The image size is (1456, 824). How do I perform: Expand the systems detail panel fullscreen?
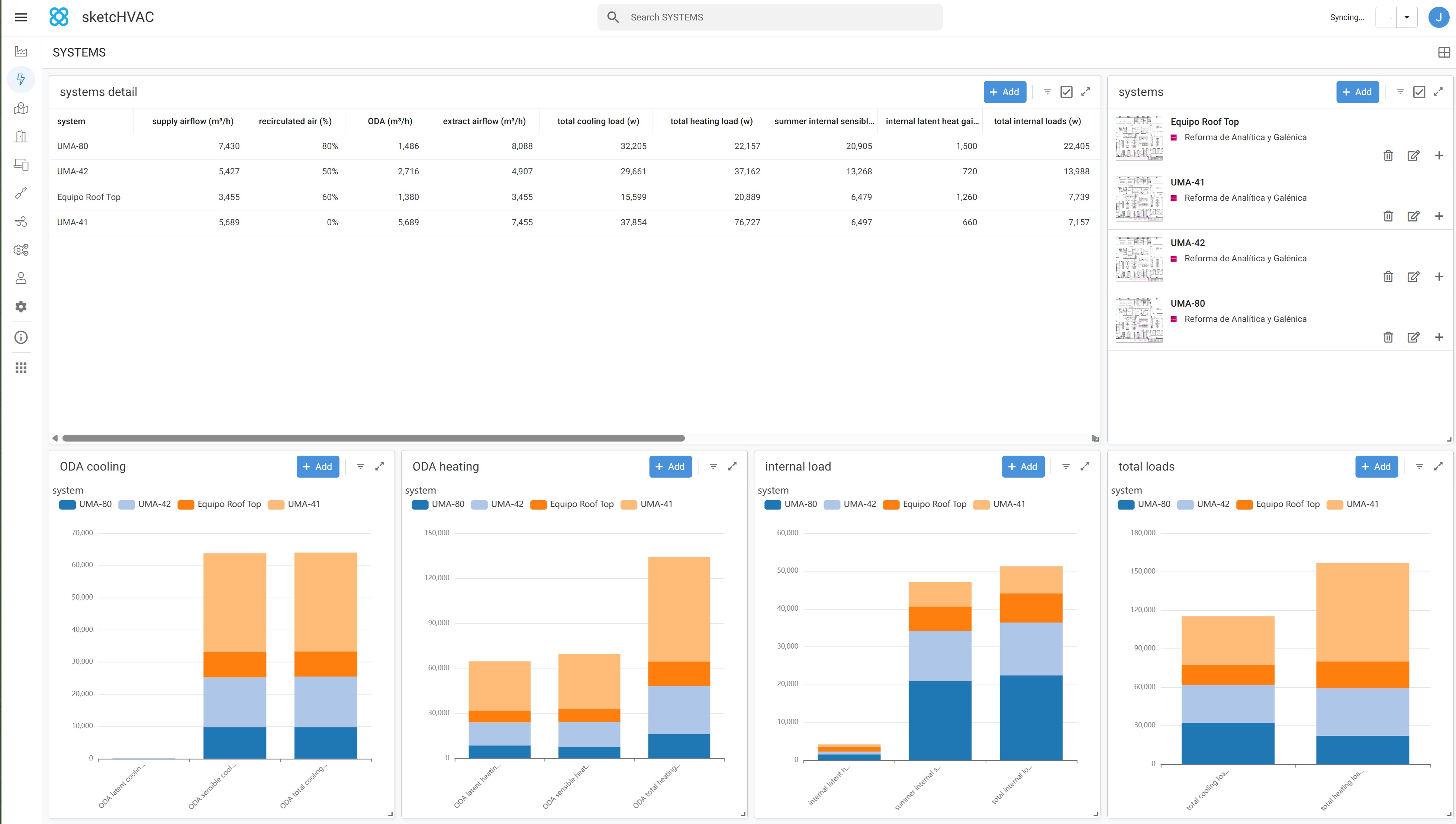pos(1085,92)
